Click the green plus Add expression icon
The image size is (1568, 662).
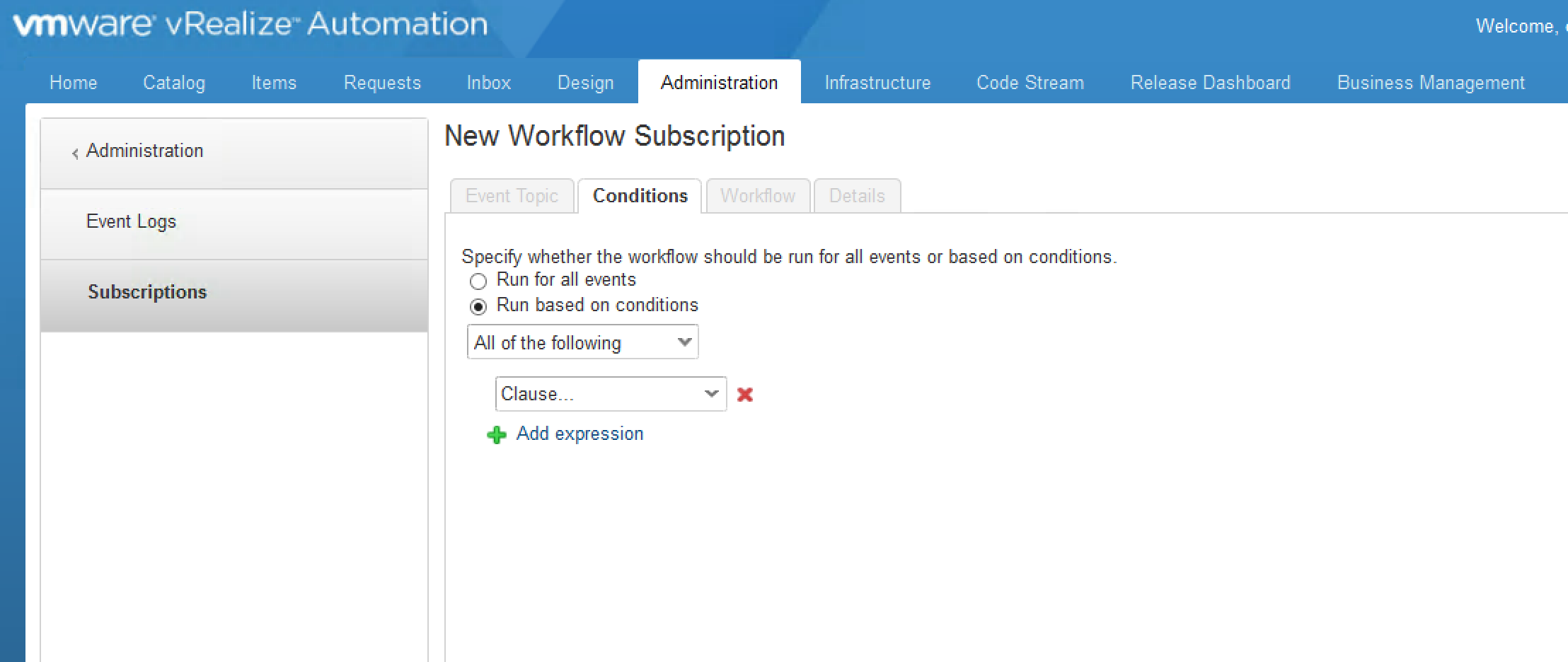(497, 434)
